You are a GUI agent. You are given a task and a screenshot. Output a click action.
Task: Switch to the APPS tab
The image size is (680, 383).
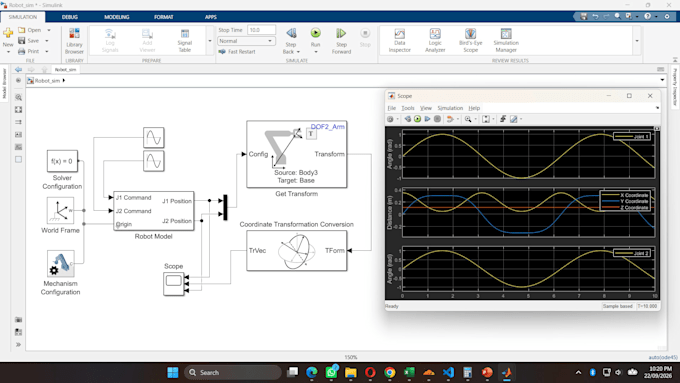pos(211,17)
